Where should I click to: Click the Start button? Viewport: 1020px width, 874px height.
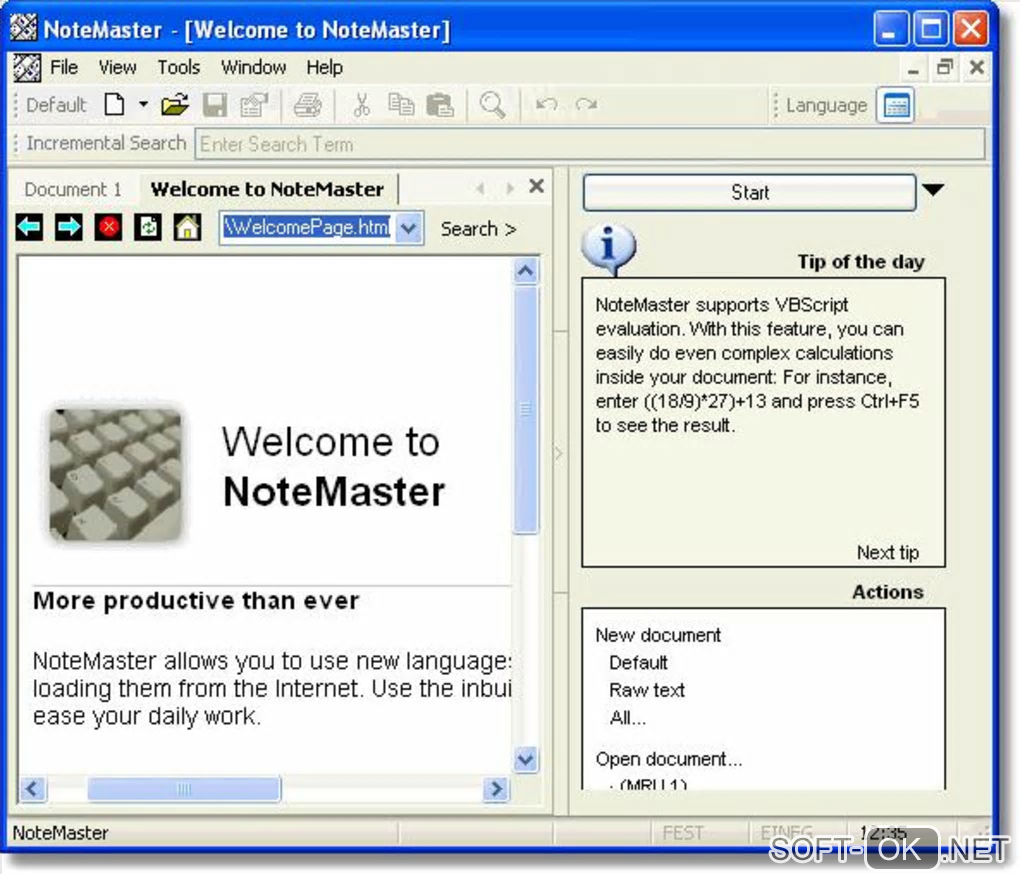pyautogui.click(x=749, y=192)
